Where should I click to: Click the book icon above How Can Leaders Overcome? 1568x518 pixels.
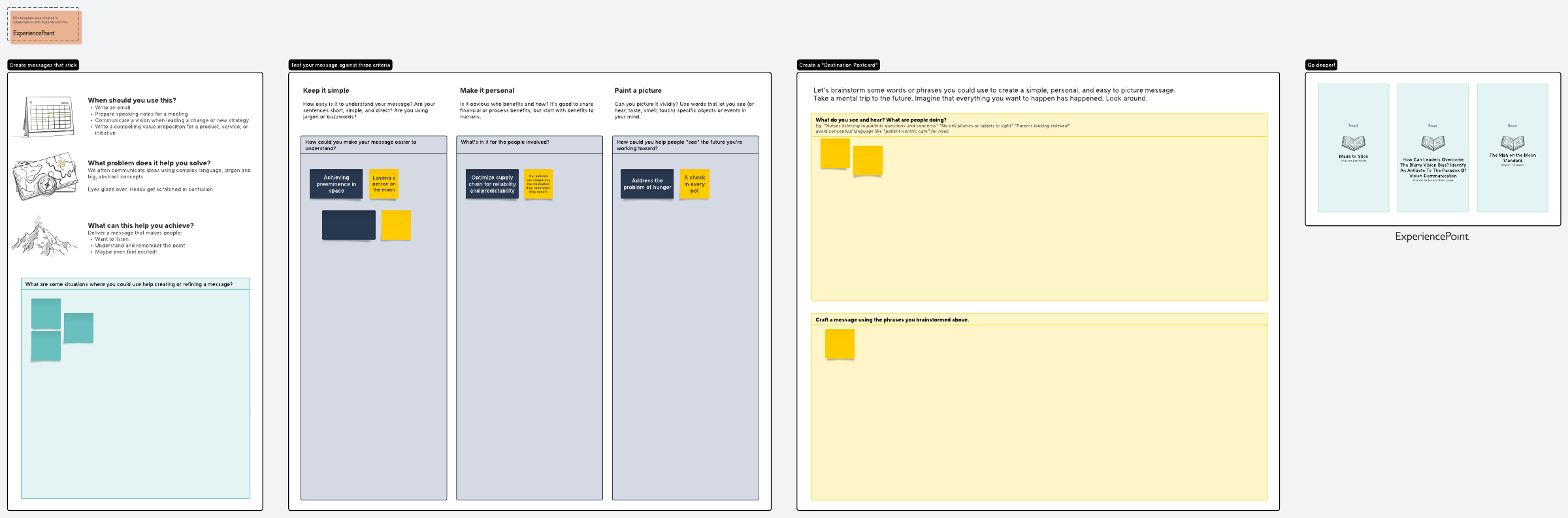click(1433, 143)
